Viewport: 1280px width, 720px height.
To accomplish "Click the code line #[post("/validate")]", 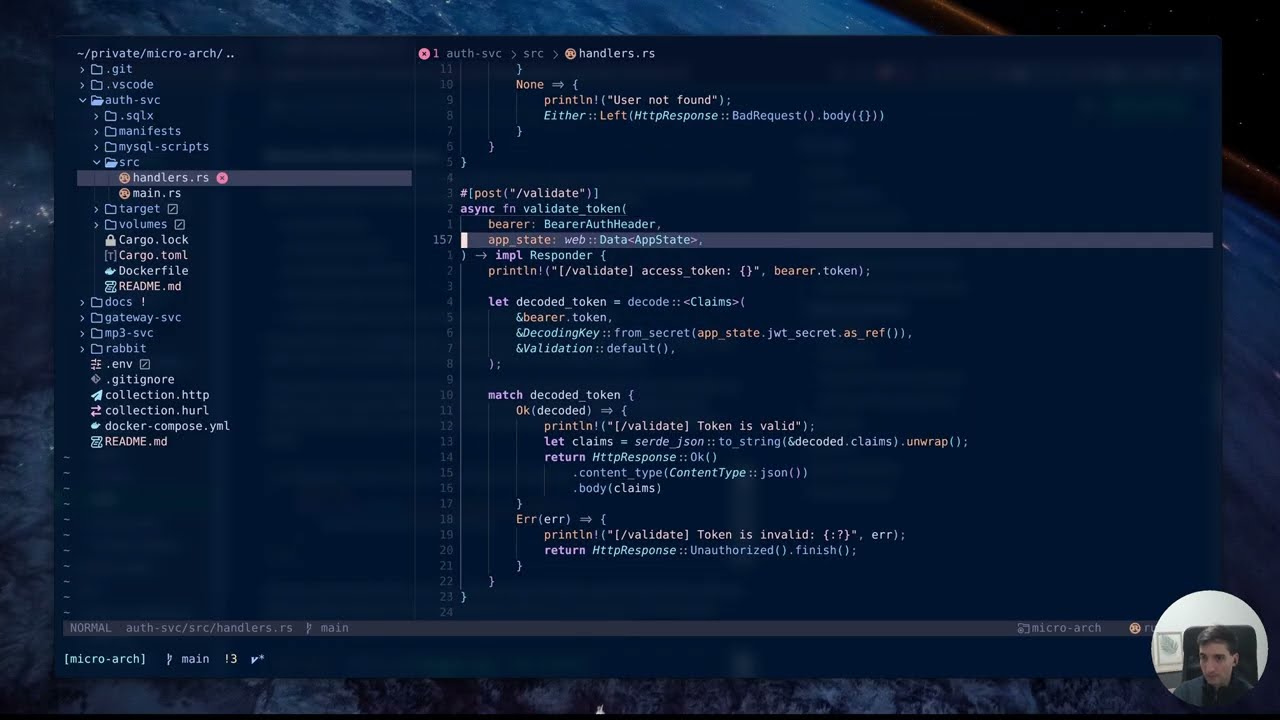I will click(530, 193).
